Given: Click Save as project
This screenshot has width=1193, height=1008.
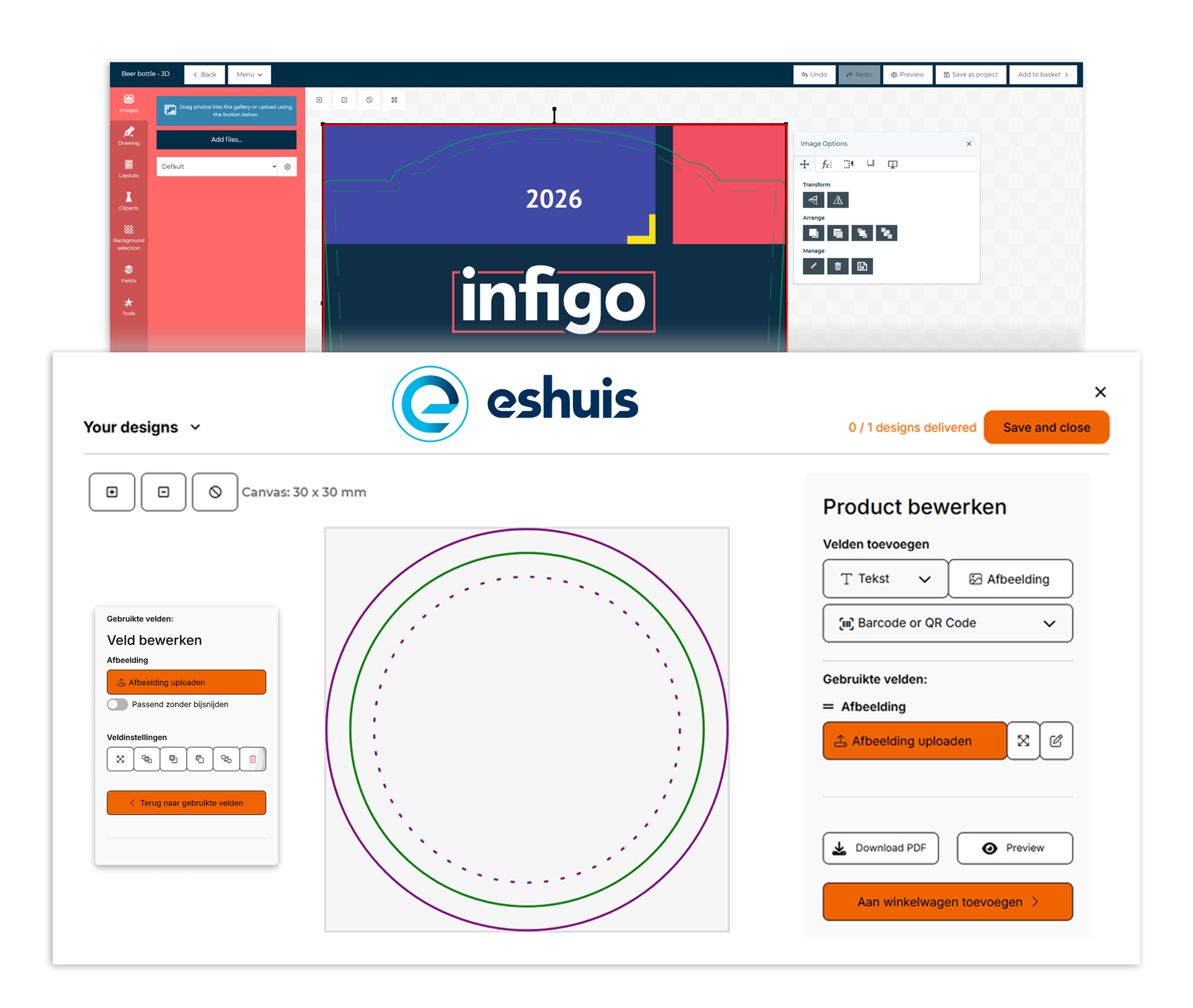Looking at the screenshot, I should click(x=971, y=75).
